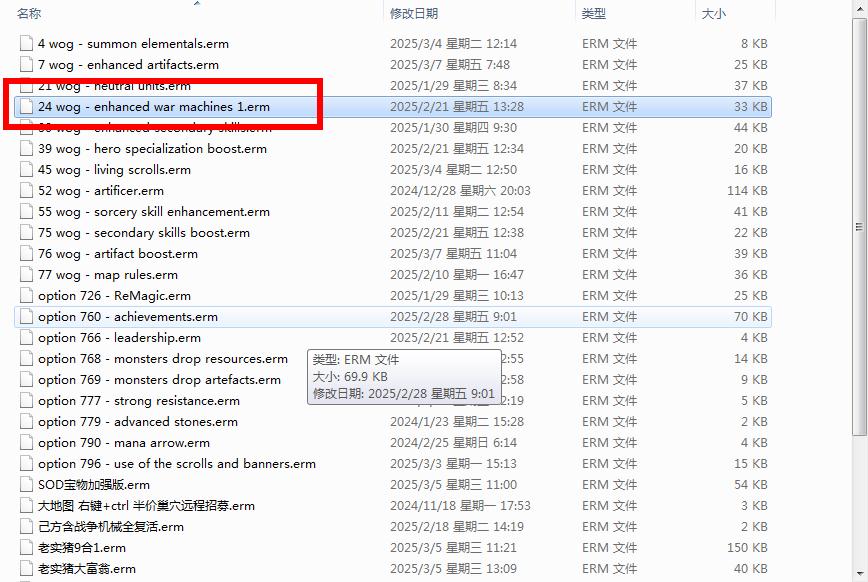Click the date '2024/11/18 星期一 17:53'
Viewport: 868px width, 582px height.
click(460, 506)
